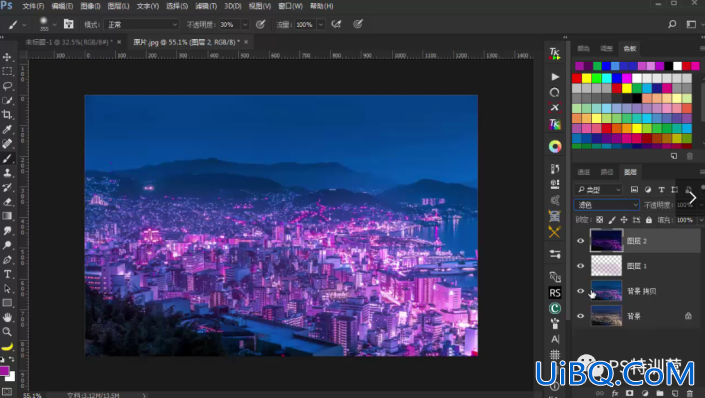Open the brush preset picker arrow
This screenshot has height=398, width=705.
[x=54, y=24]
